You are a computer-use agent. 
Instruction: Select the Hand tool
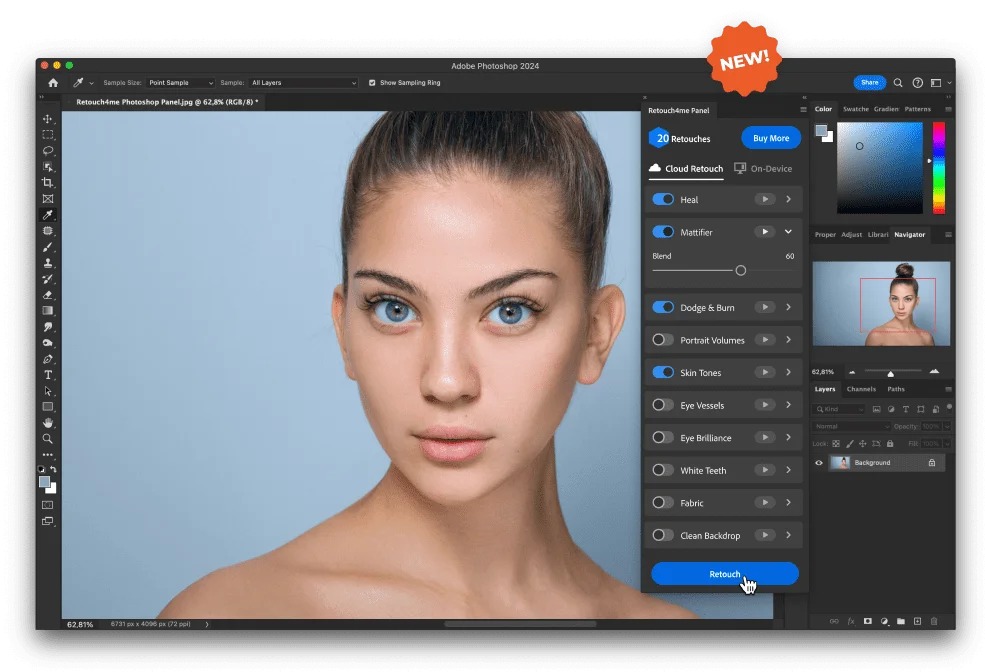(x=48, y=423)
